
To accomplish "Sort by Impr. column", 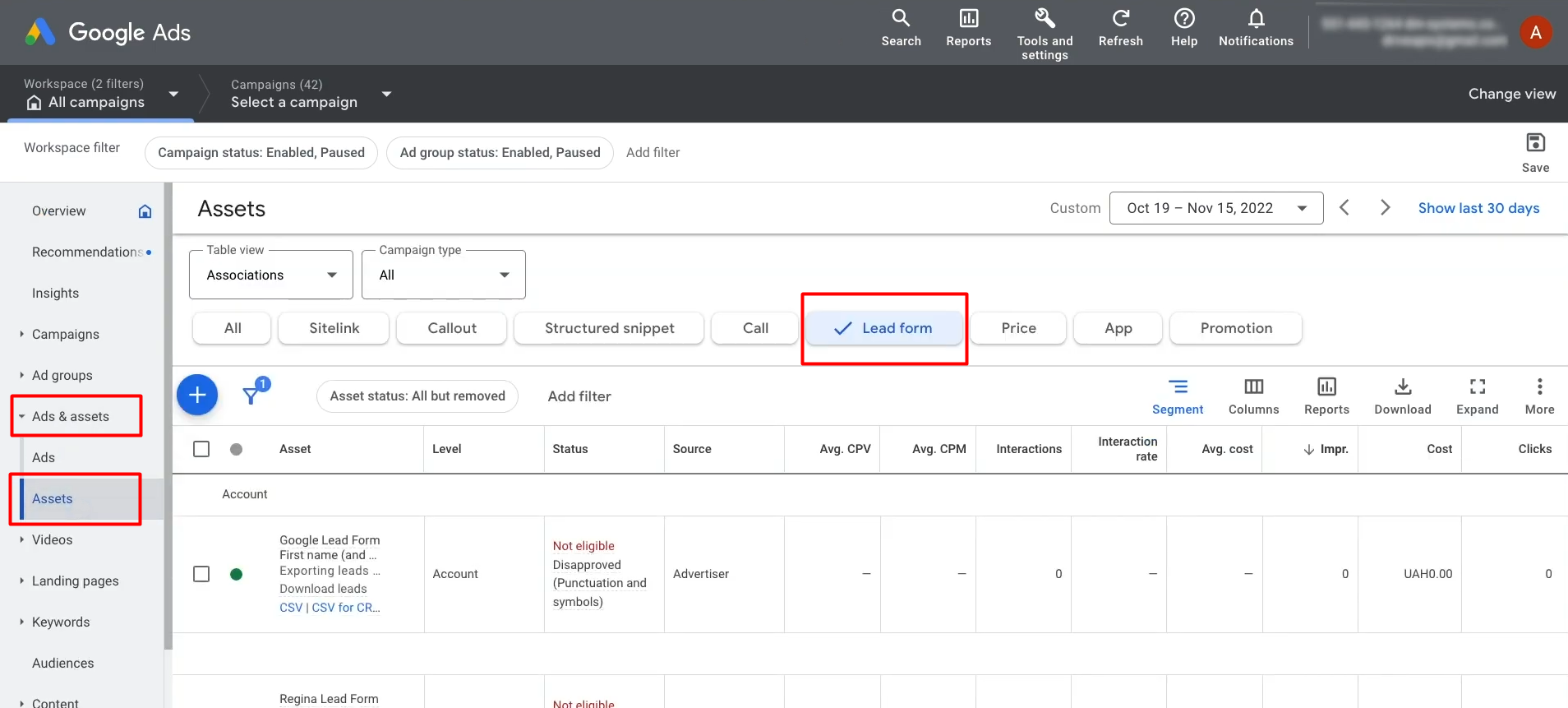I will [x=1326, y=449].
